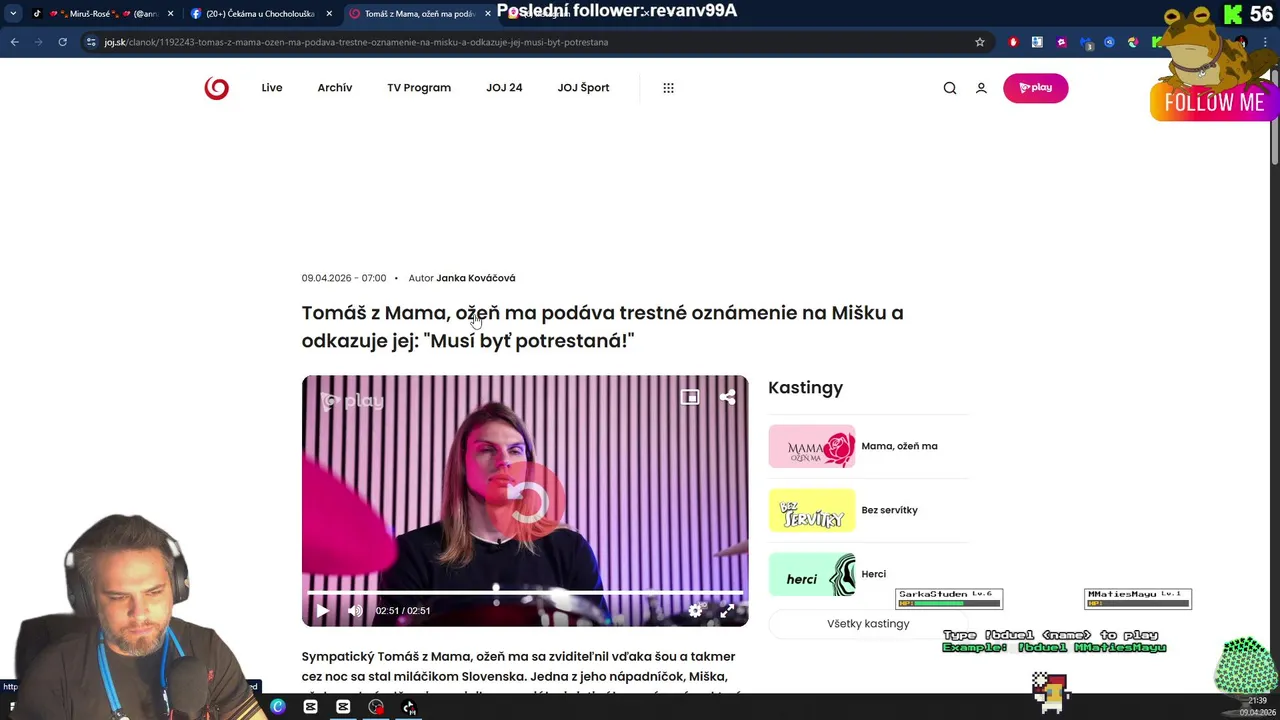Open the JOJ Šport menu item
1280x720 pixels.
point(583,88)
